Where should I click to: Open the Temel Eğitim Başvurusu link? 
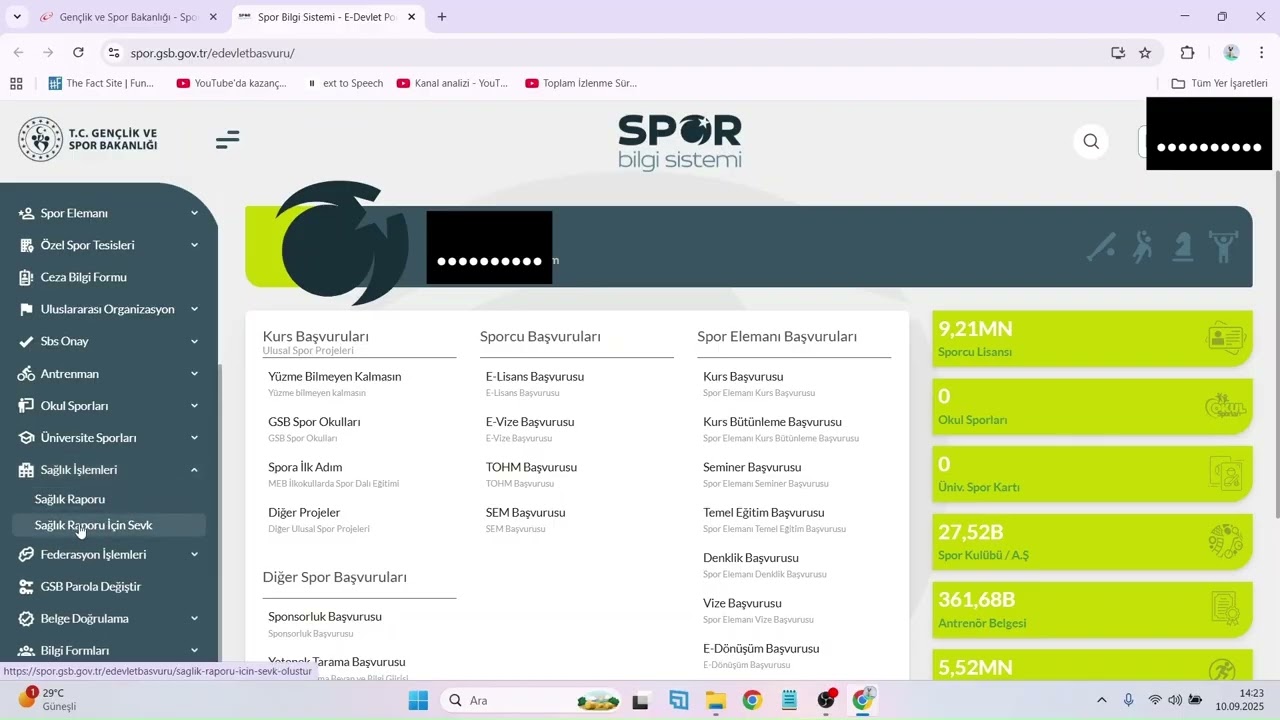point(764,513)
